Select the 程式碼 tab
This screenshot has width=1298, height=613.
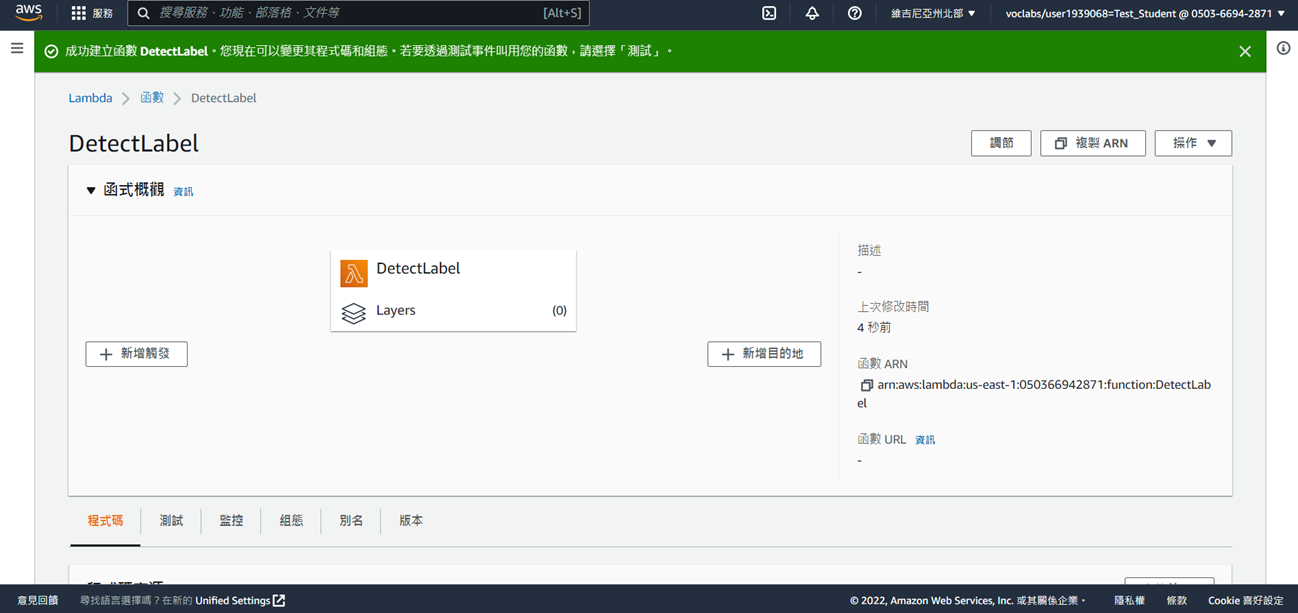point(105,521)
